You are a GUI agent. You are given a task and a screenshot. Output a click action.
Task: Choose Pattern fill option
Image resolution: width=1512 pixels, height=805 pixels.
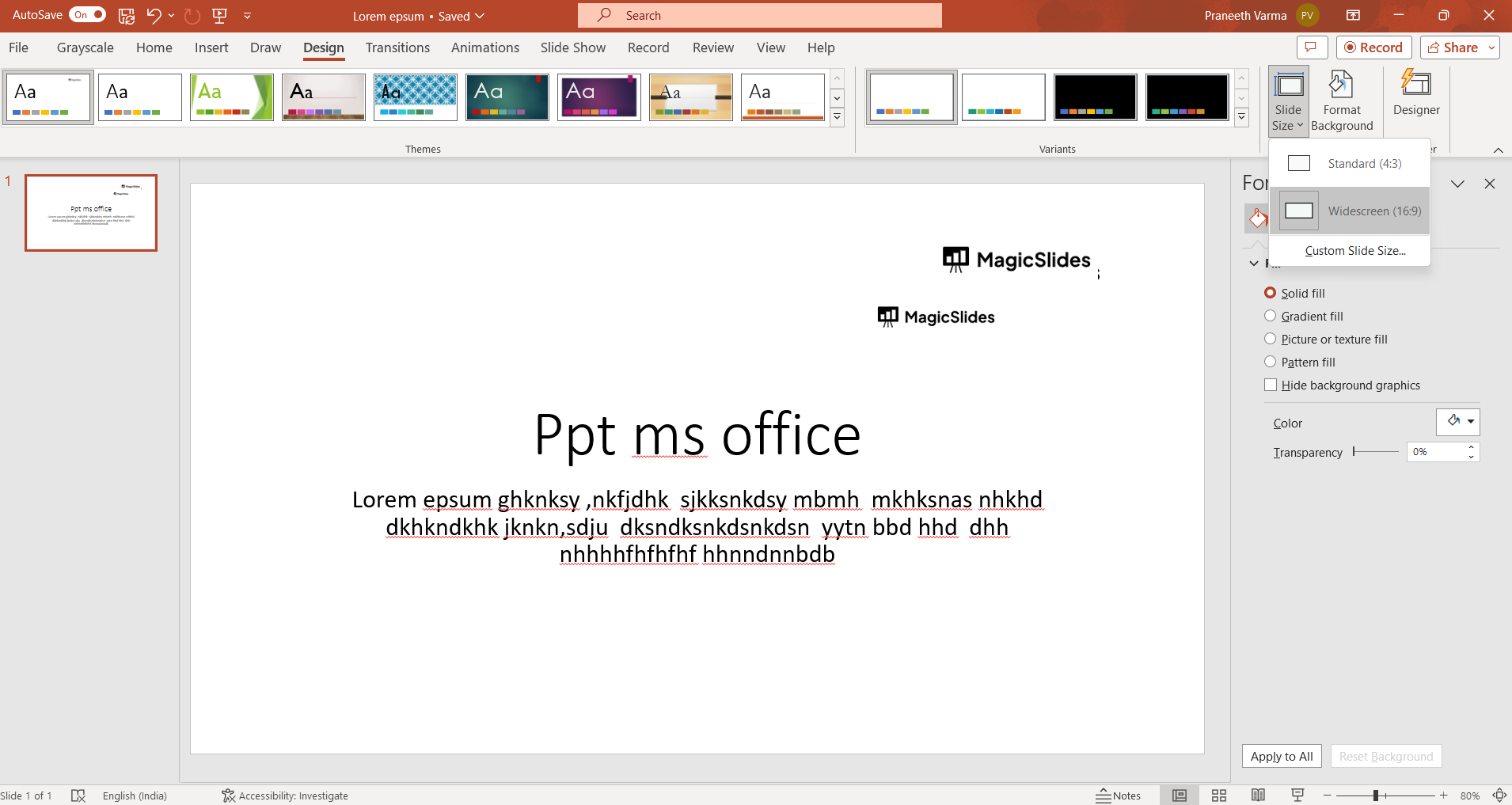(1271, 362)
